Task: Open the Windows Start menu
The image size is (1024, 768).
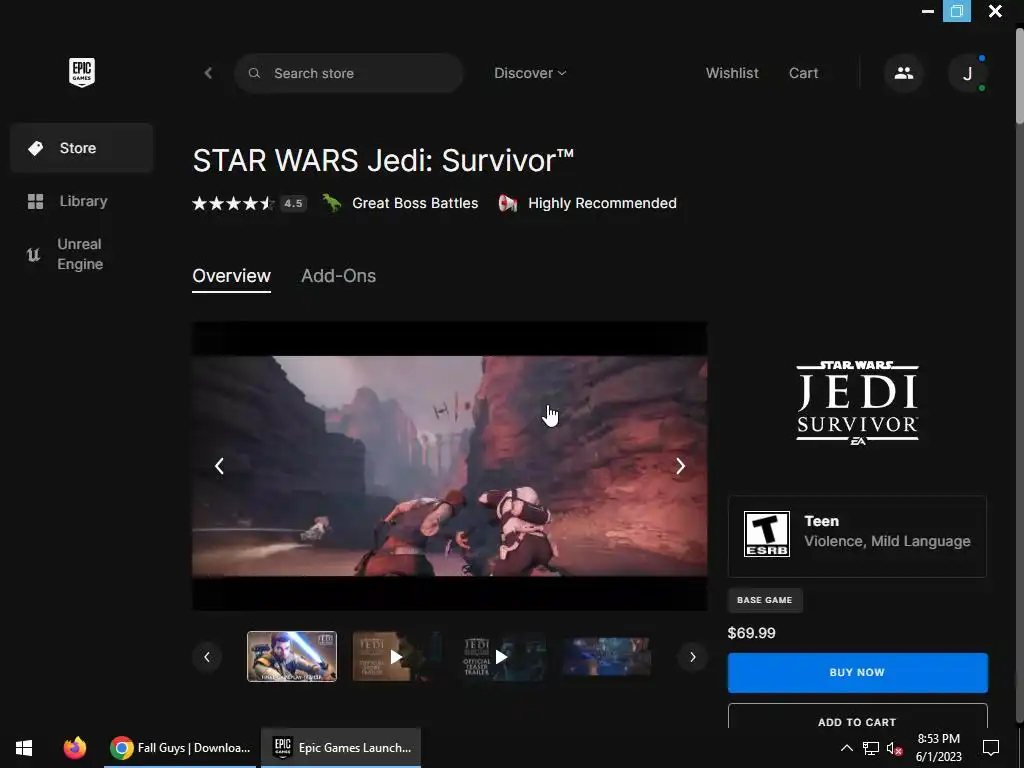Action: pos(24,748)
